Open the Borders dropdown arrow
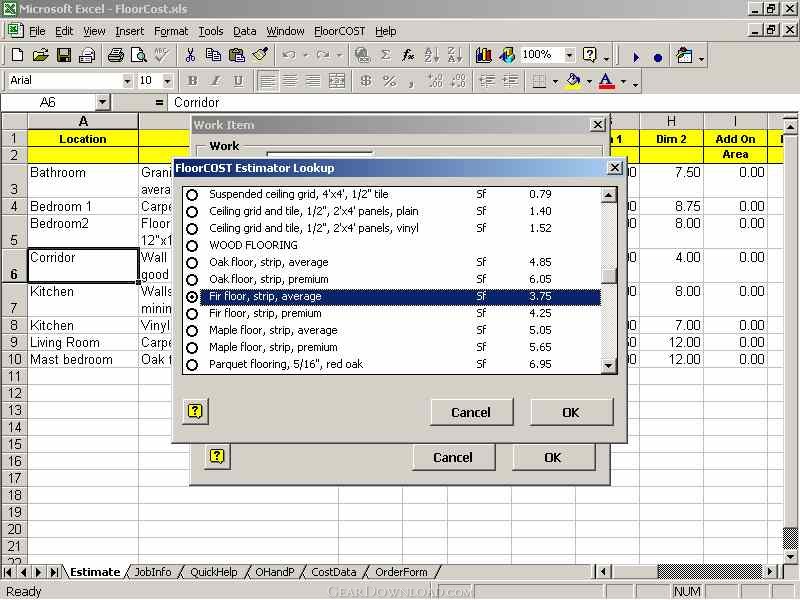The width and height of the screenshot is (800, 600). [555, 81]
